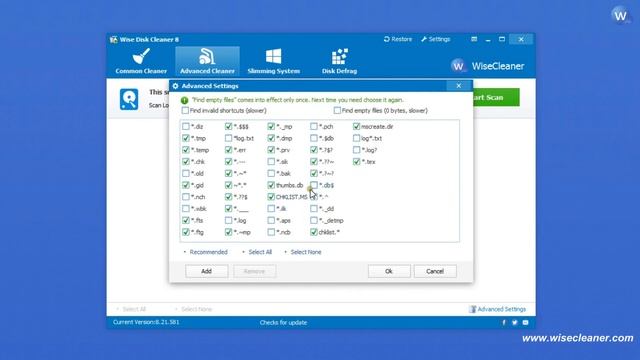Uncheck the *.fts extension

(x=186, y=220)
